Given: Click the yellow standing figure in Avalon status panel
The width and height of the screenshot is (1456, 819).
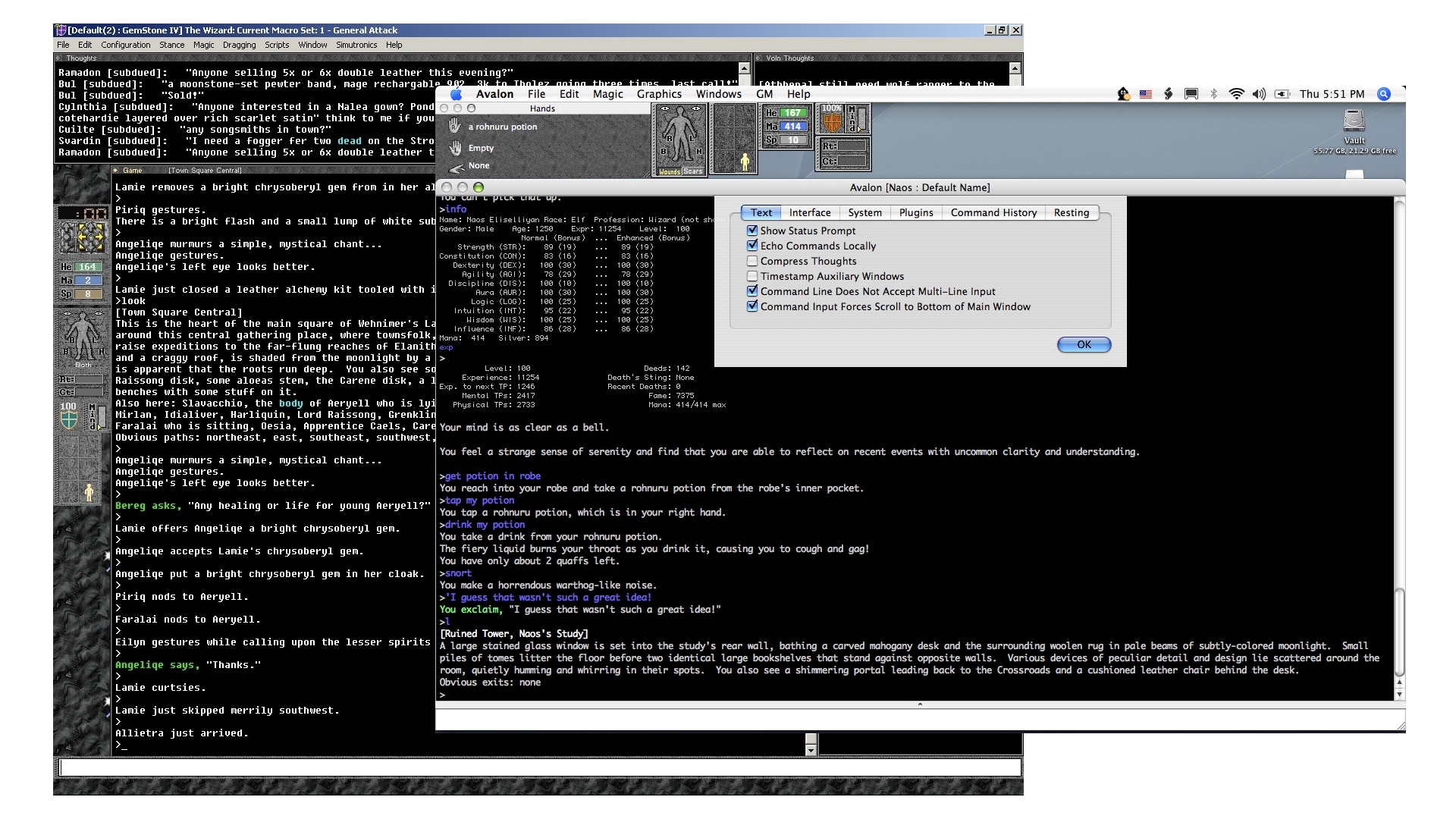Looking at the screenshot, I should pyautogui.click(x=745, y=162).
